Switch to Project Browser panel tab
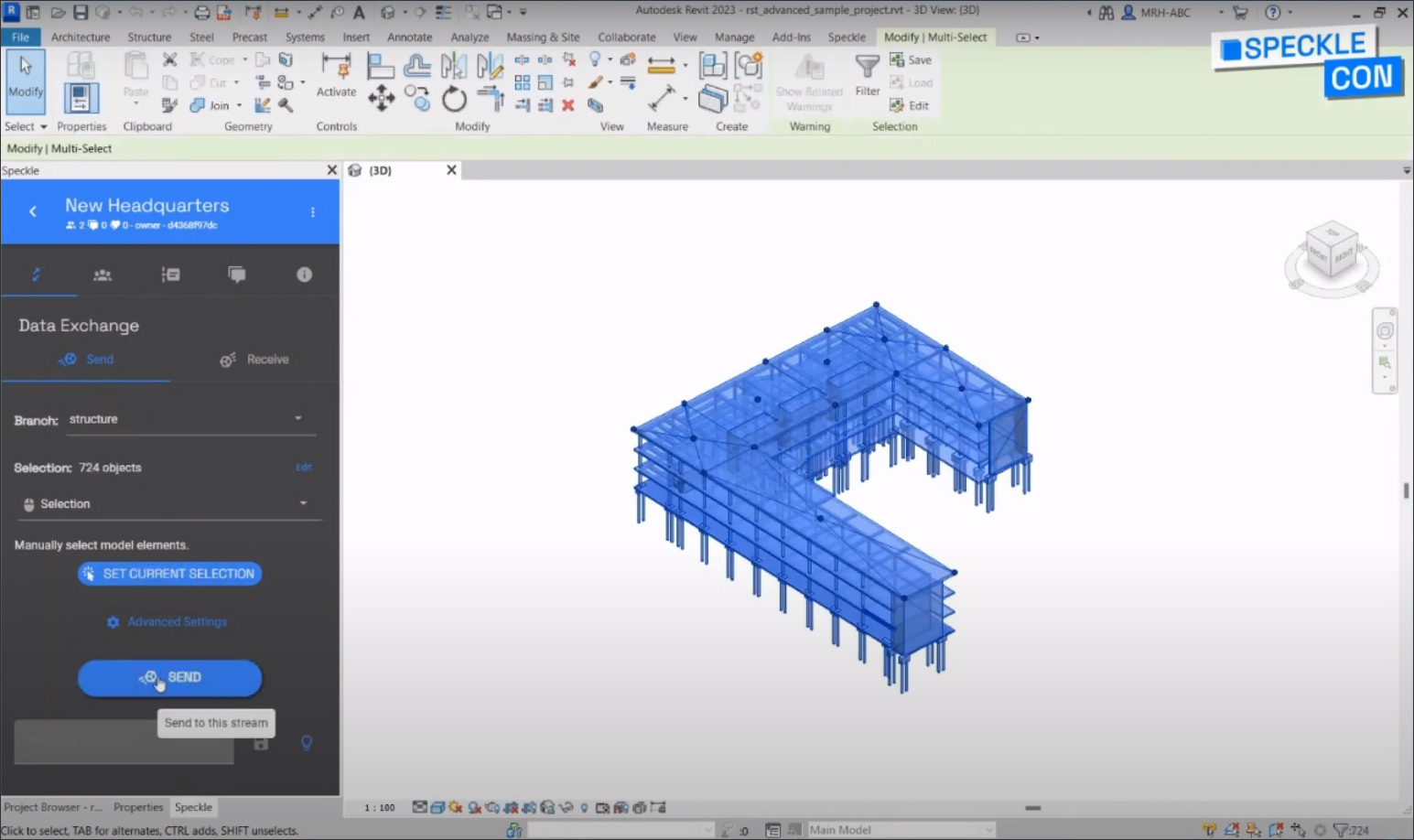This screenshot has height=840, width=1414. [x=53, y=807]
